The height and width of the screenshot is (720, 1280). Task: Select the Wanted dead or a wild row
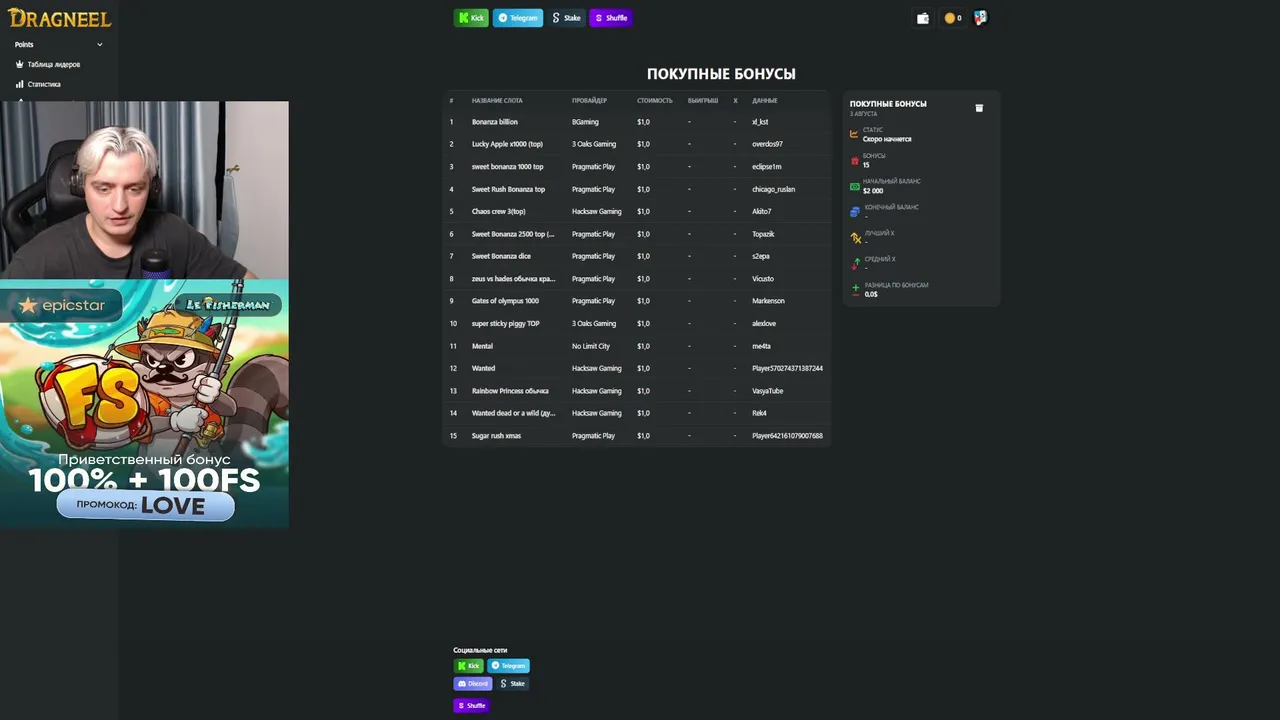click(x=637, y=413)
